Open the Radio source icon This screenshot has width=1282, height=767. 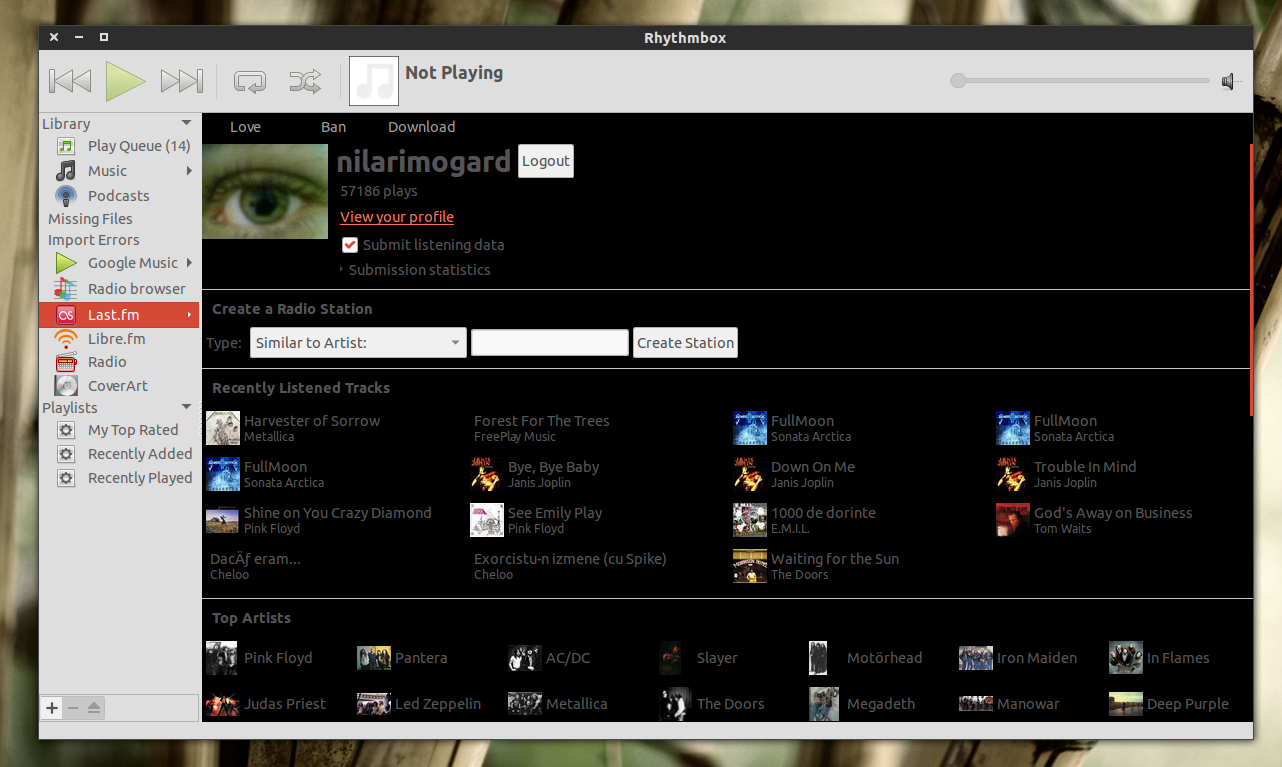click(66, 362)
